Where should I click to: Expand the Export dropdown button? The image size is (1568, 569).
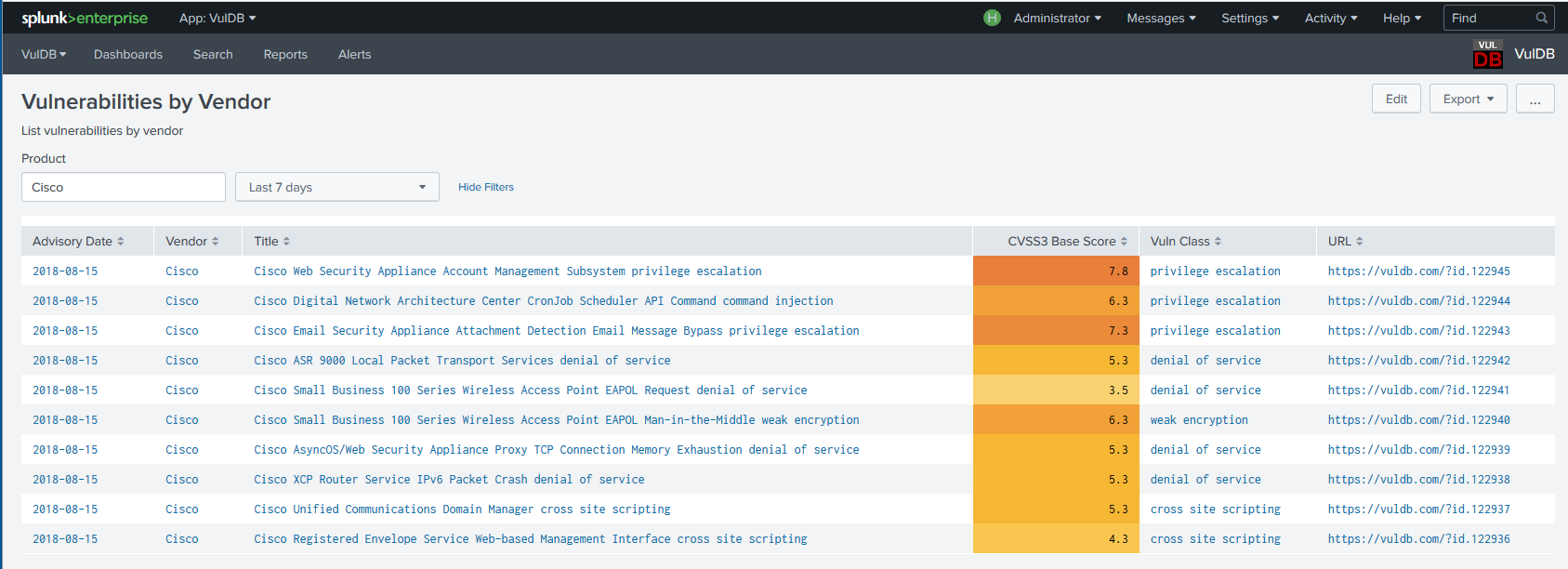[x=1468, y=99]
